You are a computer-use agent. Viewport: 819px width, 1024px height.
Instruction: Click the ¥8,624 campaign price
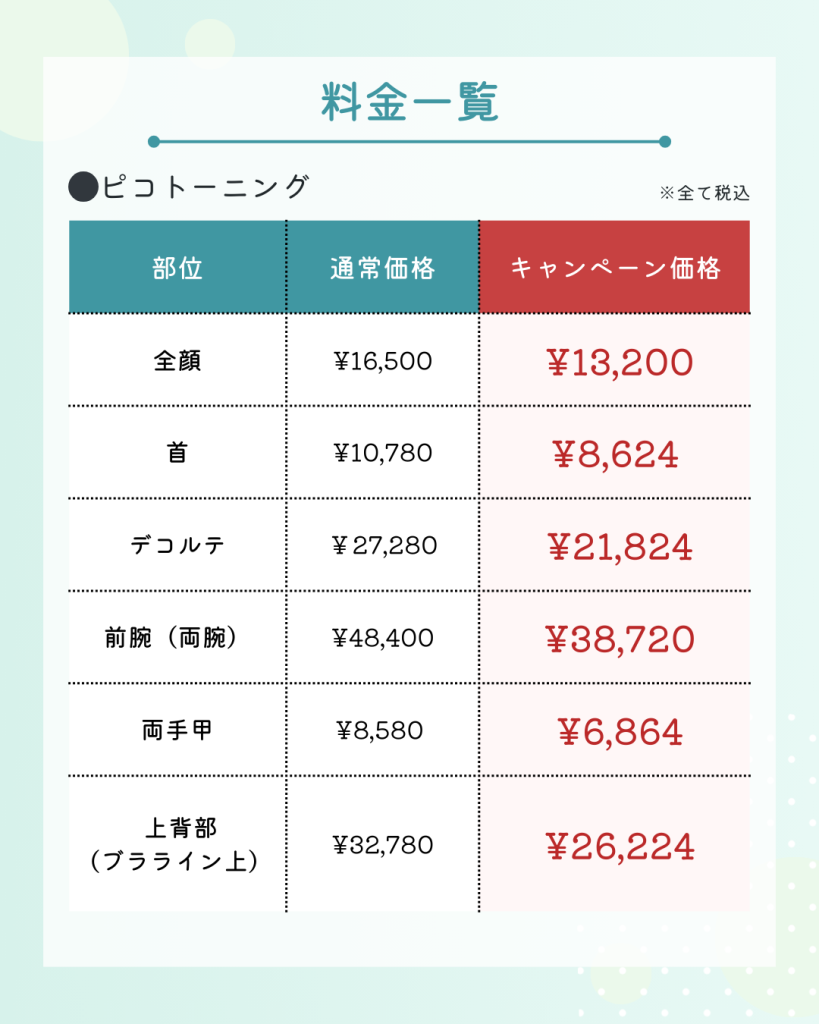615,455
